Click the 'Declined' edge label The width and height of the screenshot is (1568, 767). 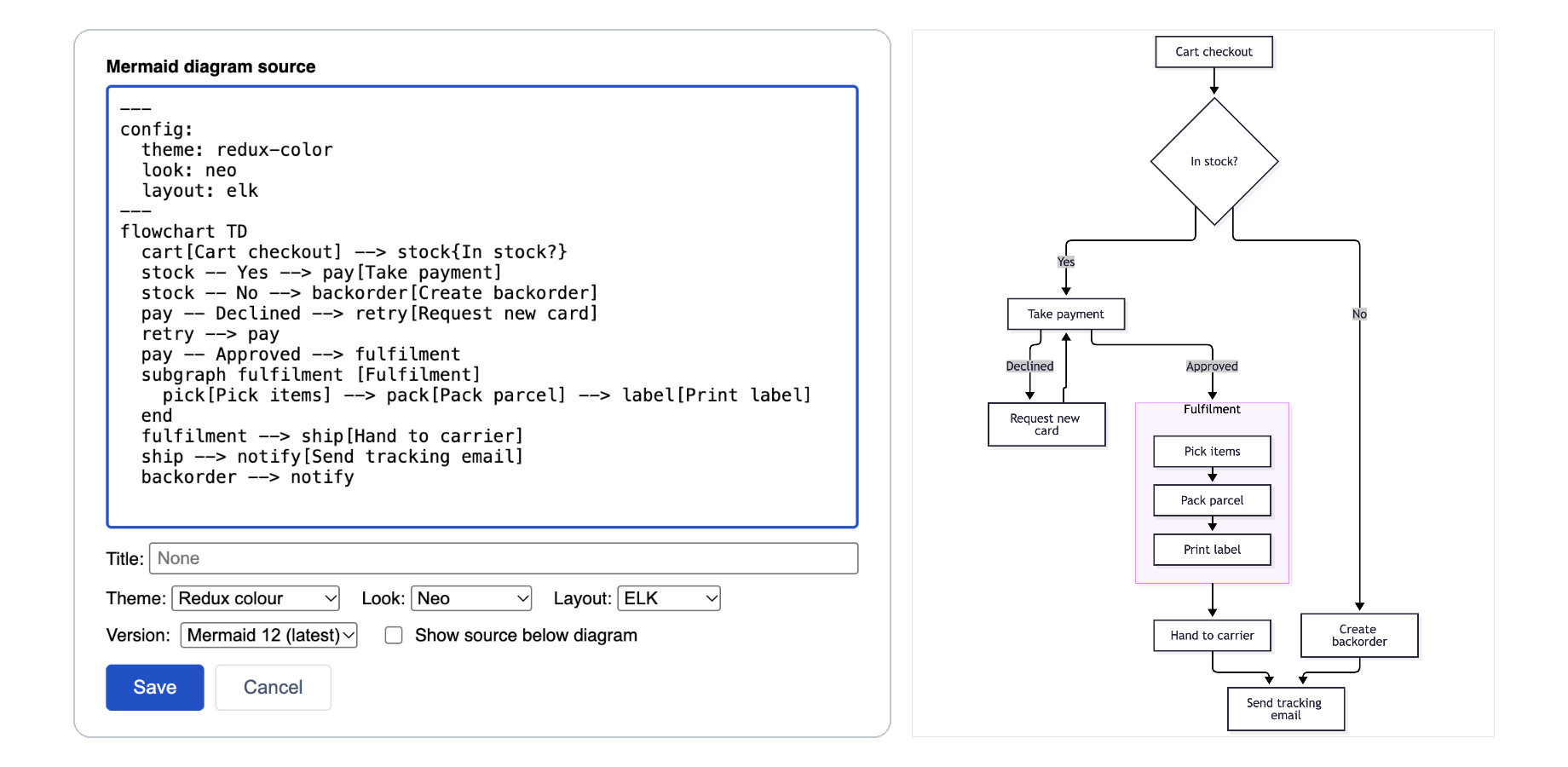[x=1029, y=366]
